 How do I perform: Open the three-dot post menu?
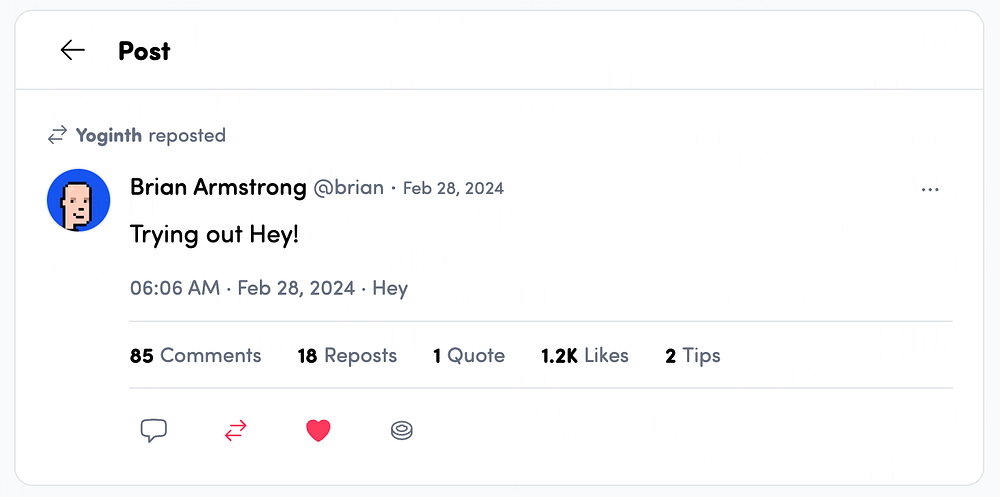point(930,189)
